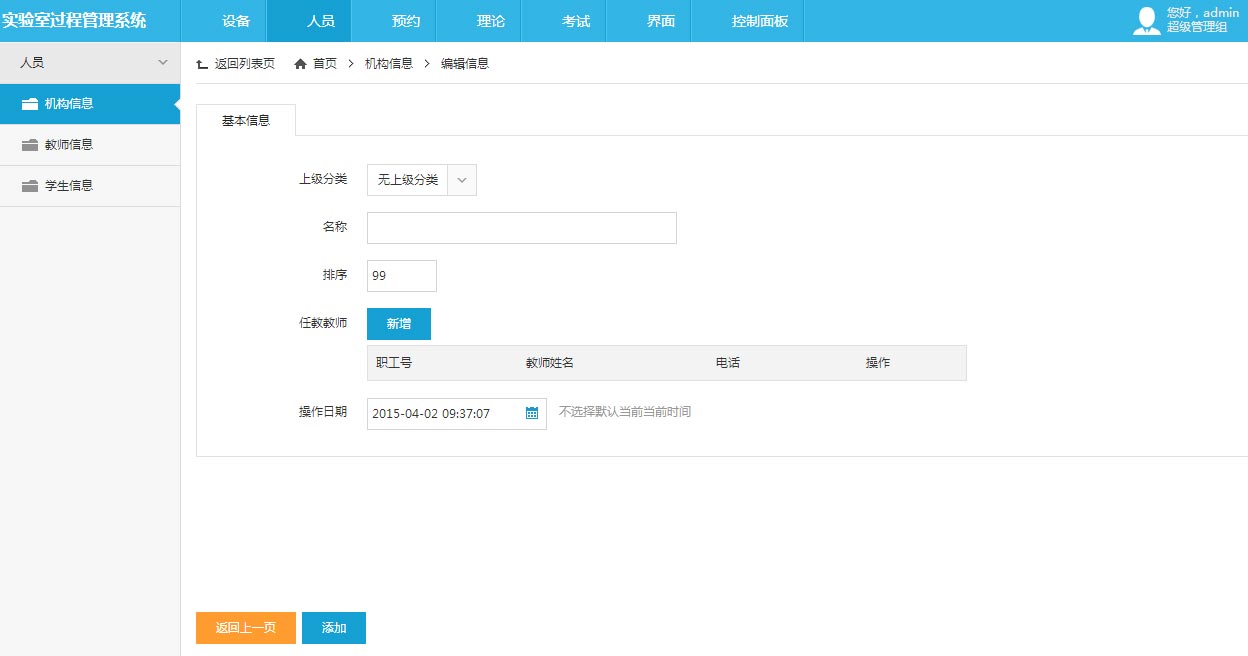This screenshot has width=1248, height=656.
Task: Collapse the 人员 sidebar section
Action: pos(163,63)
